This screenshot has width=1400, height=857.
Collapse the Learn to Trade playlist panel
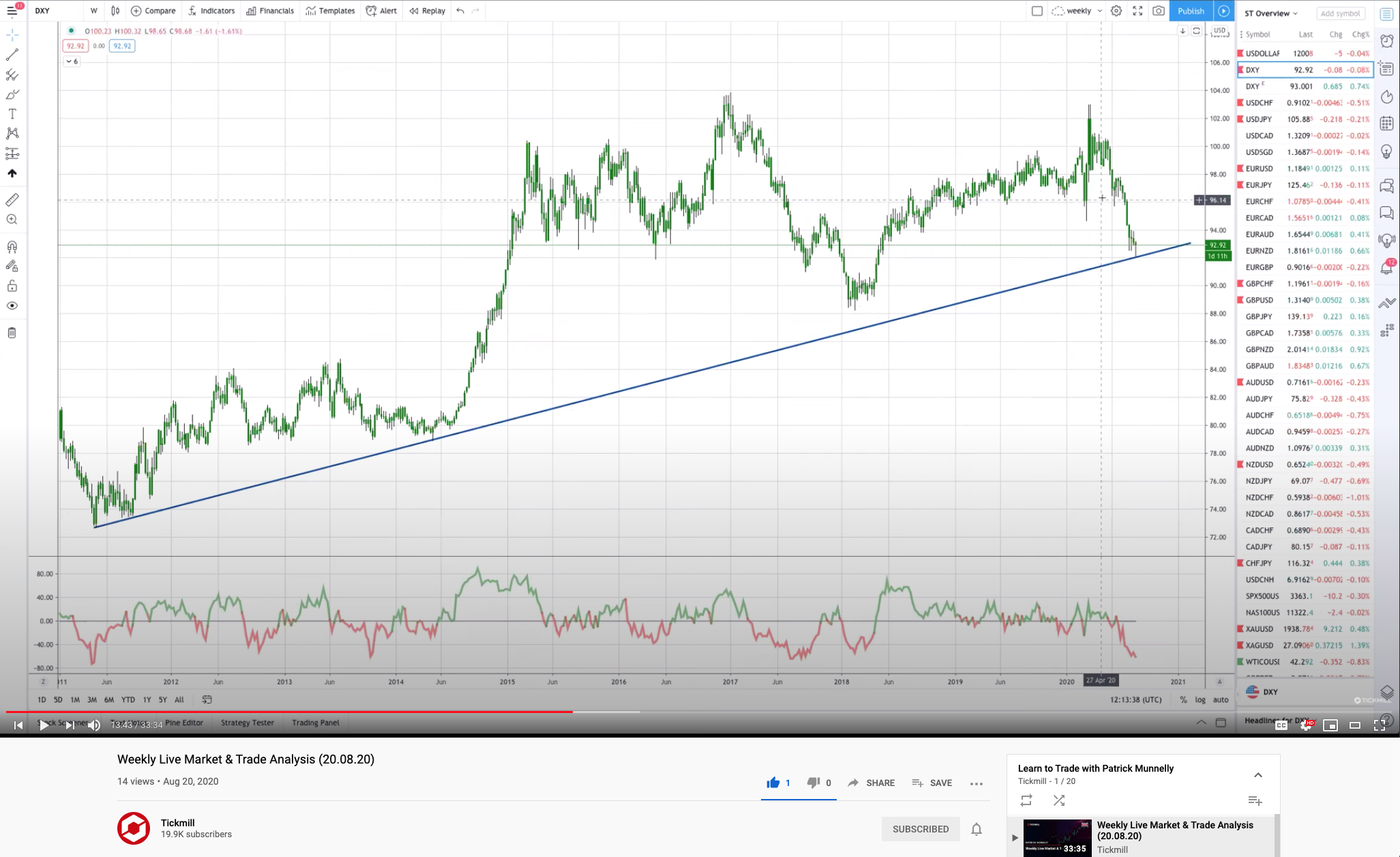(x=1258, y=775)
